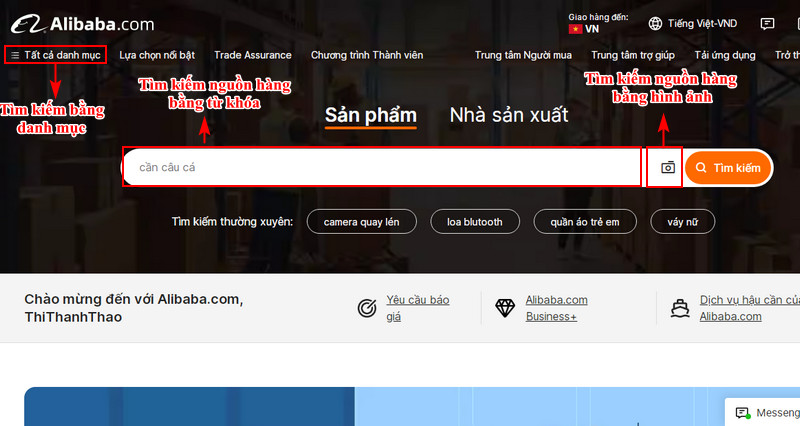Click the Vietnam flag delivery icon
The width and height of the screenshot is (800, 426).
pyautogui.click(x=576, y=29)
